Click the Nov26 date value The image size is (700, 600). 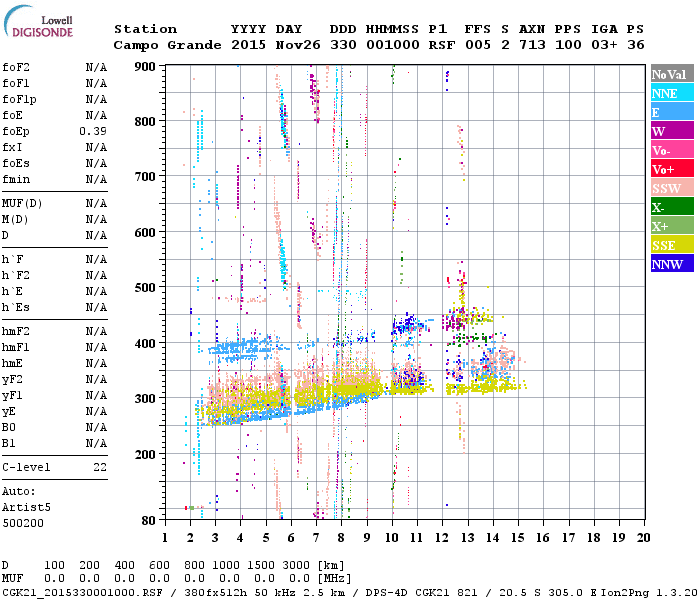(298, 45)
